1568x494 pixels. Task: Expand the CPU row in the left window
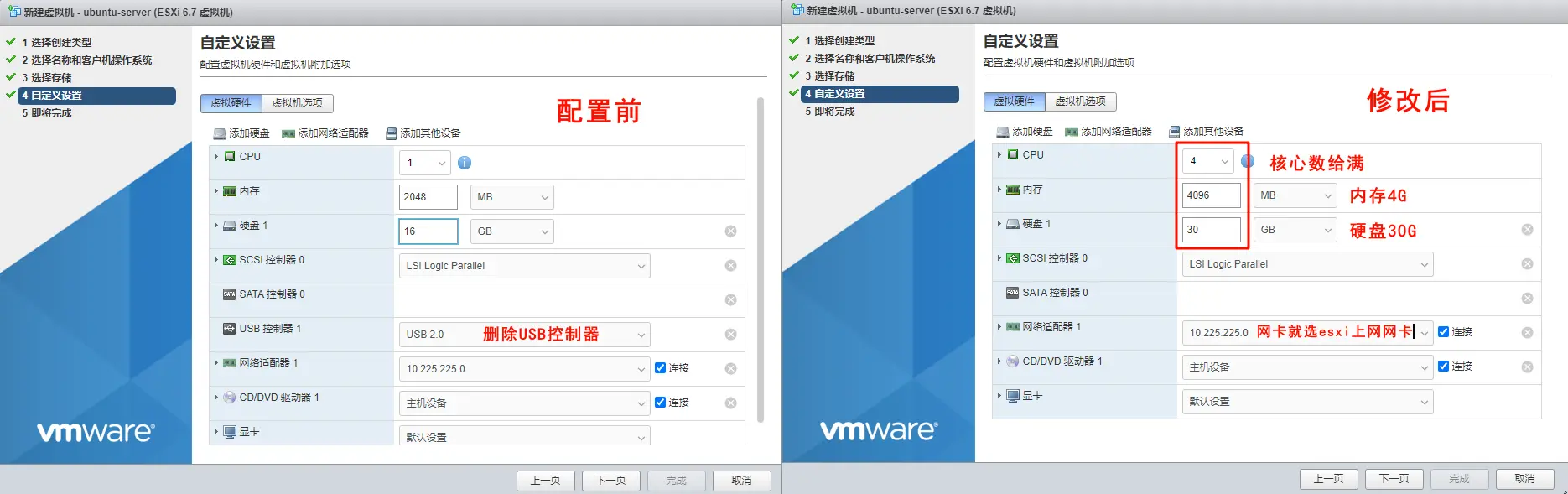[x=216, y=157]
